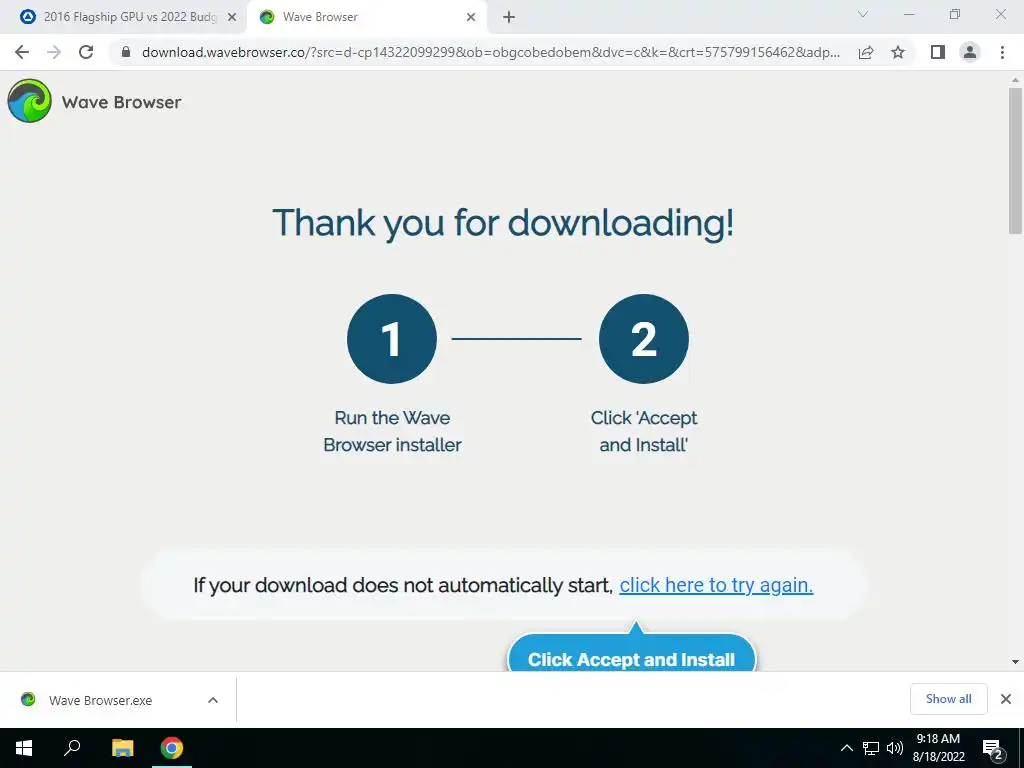Expand Wave Browser.exe download options chevron

click(213, 700)
